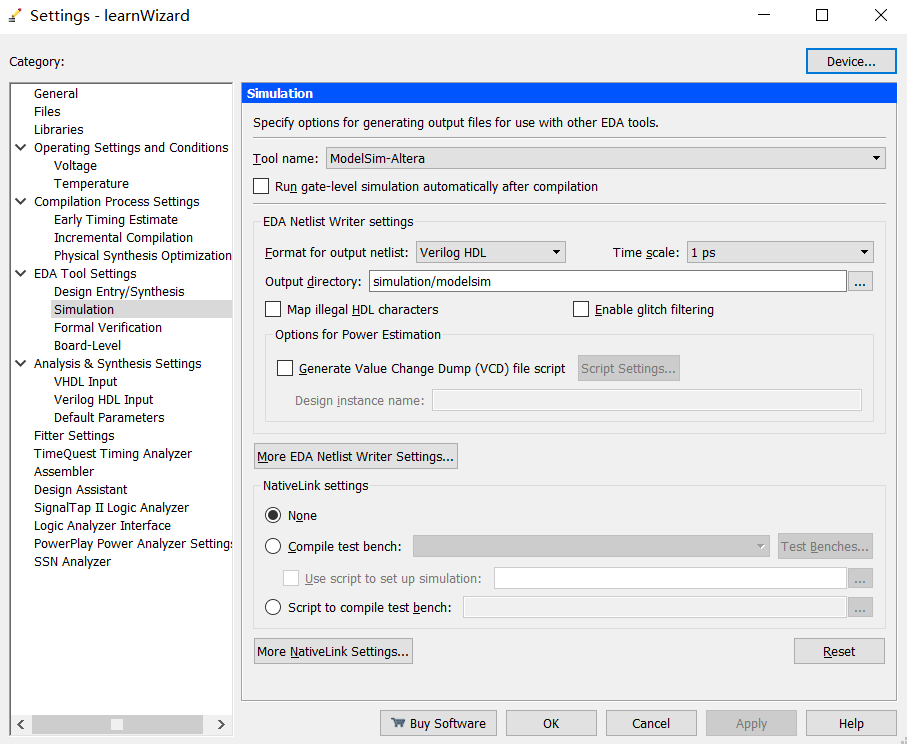Confirm settings with OK

coord(551,723)
